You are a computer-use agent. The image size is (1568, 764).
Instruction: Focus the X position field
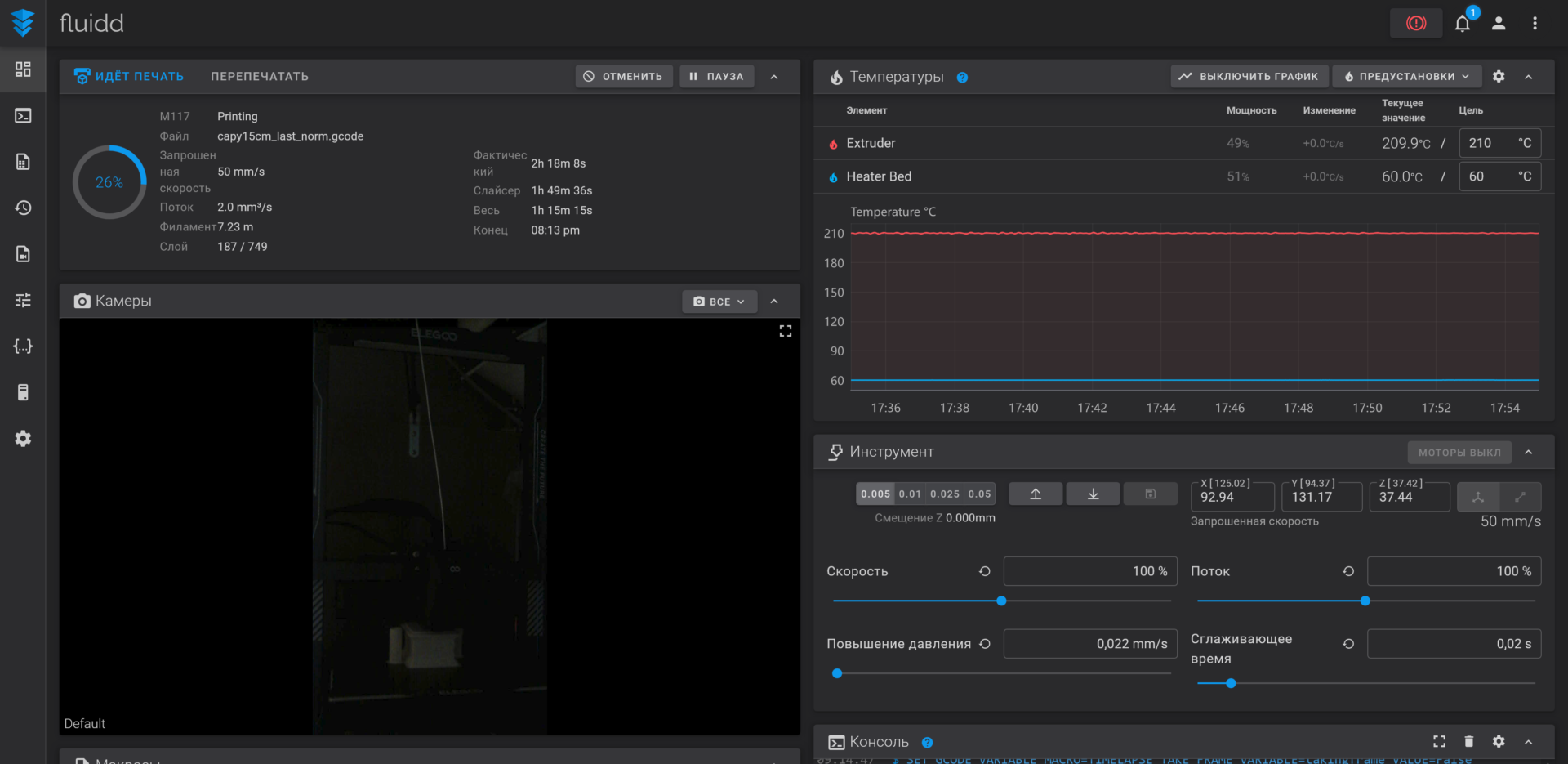click(x=1232, y=497)
